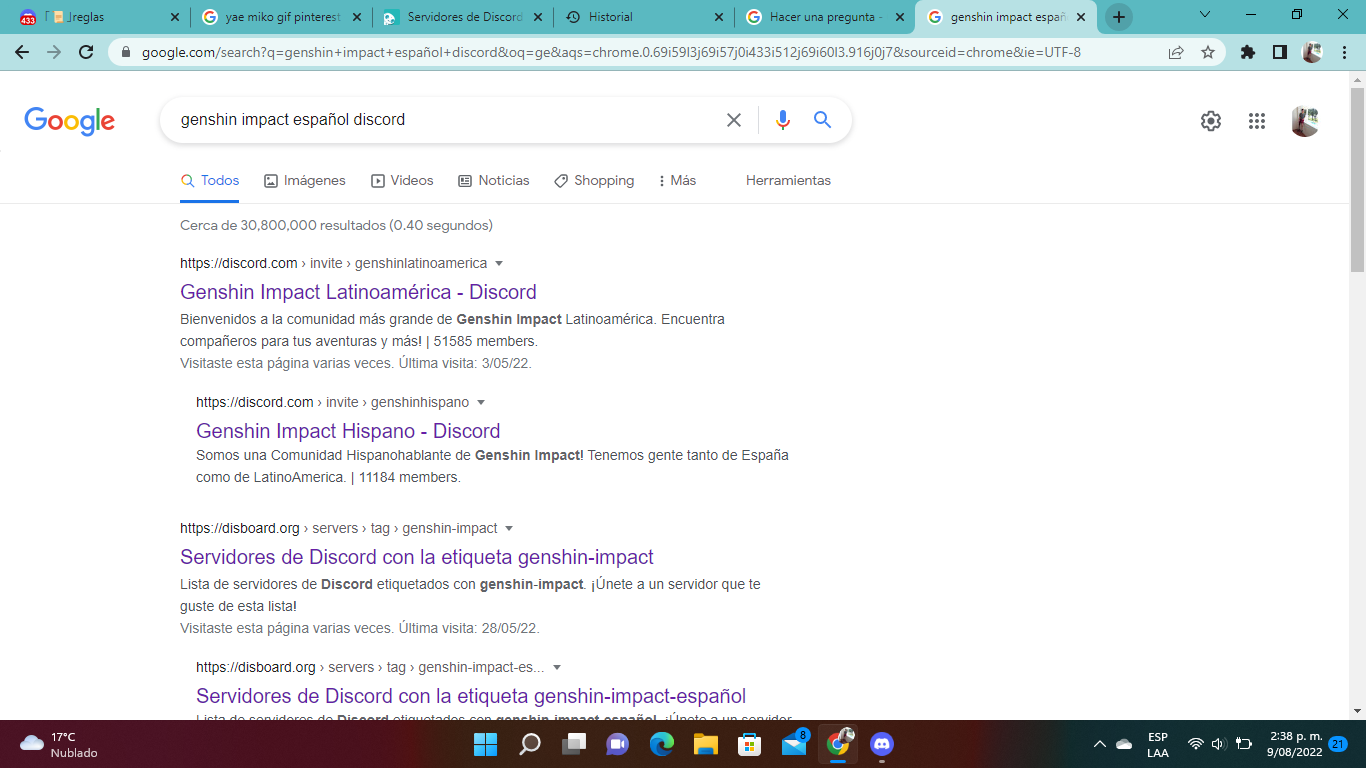This screenshot has height=768, width=1366.
Task: Open Genshin Impact Hispano - Discord result
Action: tap(348, 431)
